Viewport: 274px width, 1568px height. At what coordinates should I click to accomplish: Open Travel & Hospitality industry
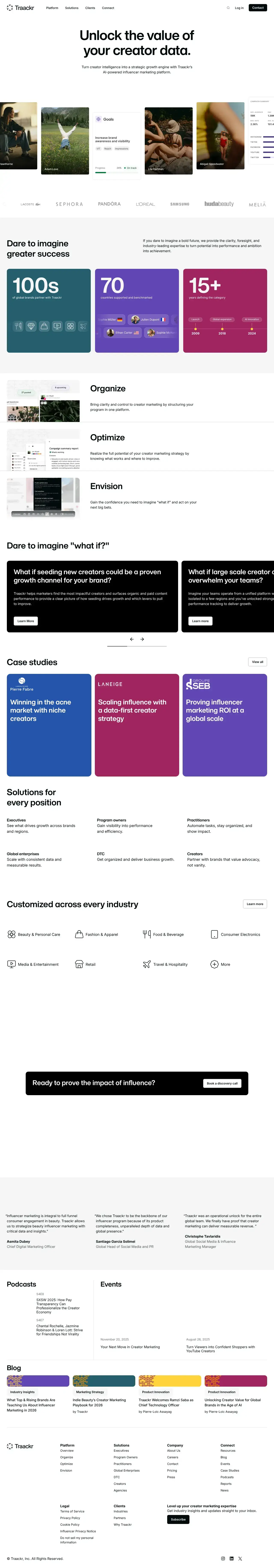point(165,964)
